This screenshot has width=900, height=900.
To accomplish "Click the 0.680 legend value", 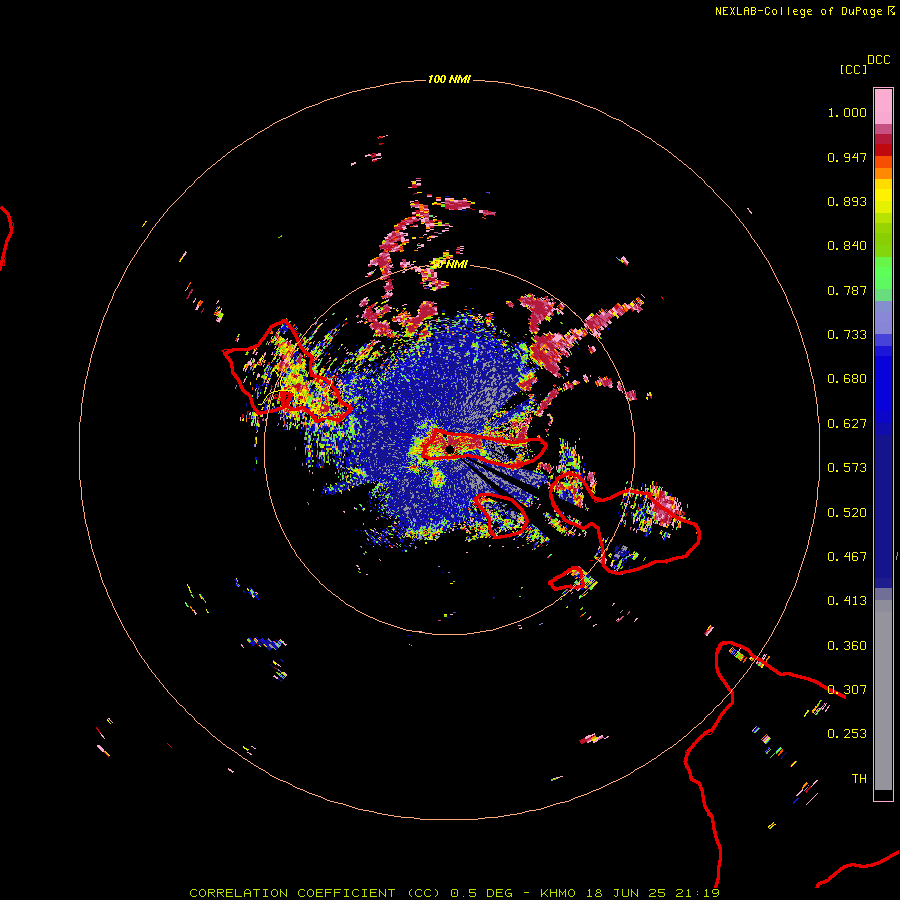I will (847, 379).
